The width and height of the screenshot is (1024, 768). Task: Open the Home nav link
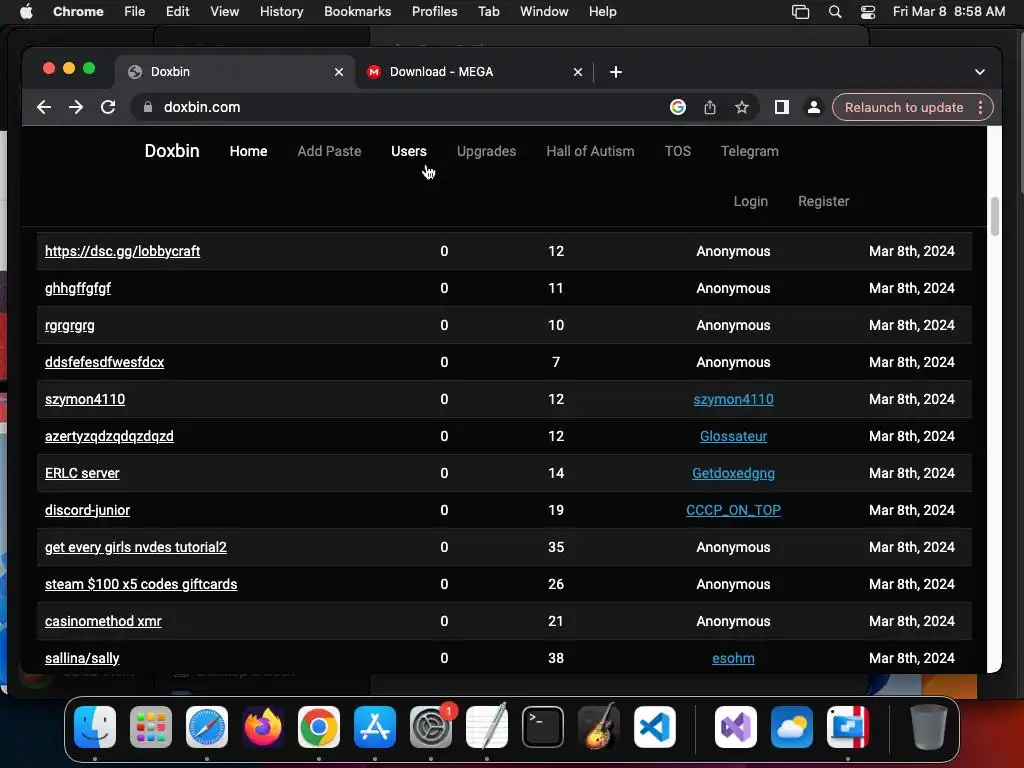coord(248,151)
